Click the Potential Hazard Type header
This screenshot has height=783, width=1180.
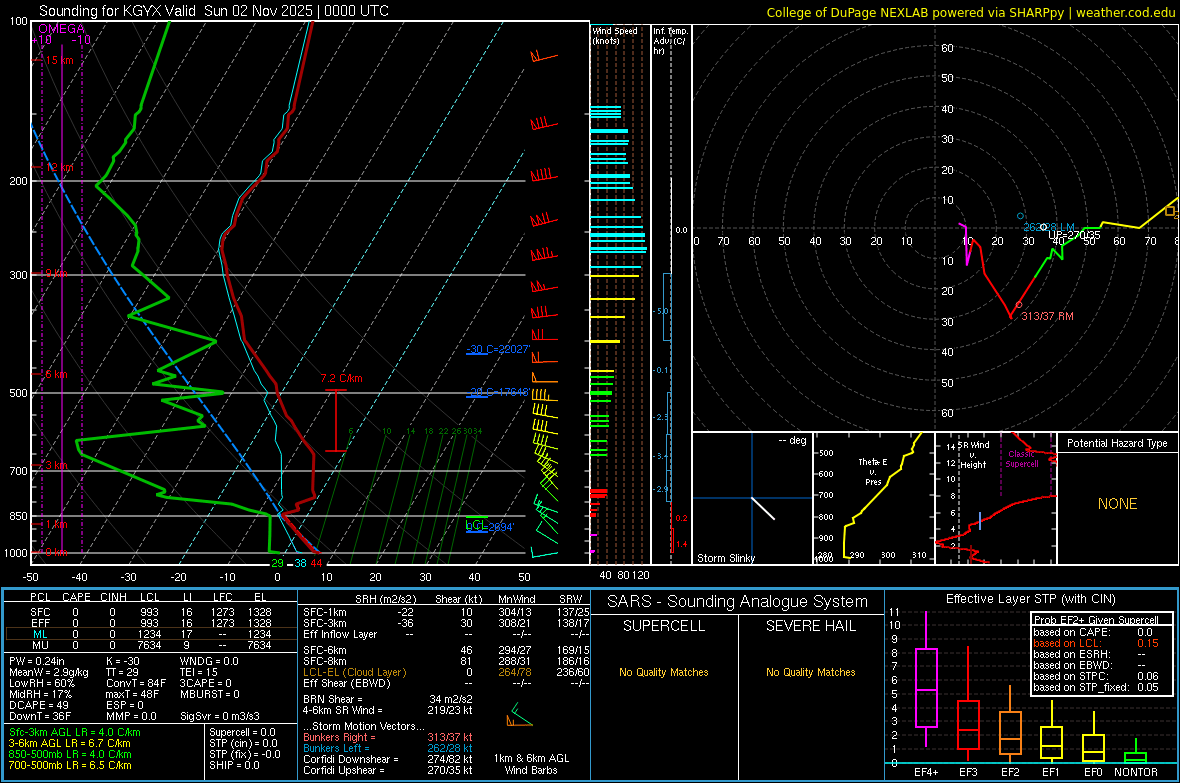click(x=1117, y=443)
